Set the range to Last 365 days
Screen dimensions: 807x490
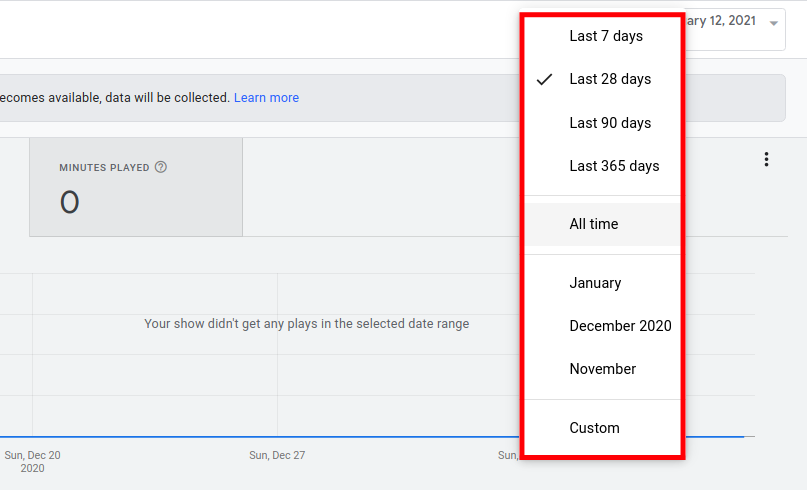pos(614,166)
